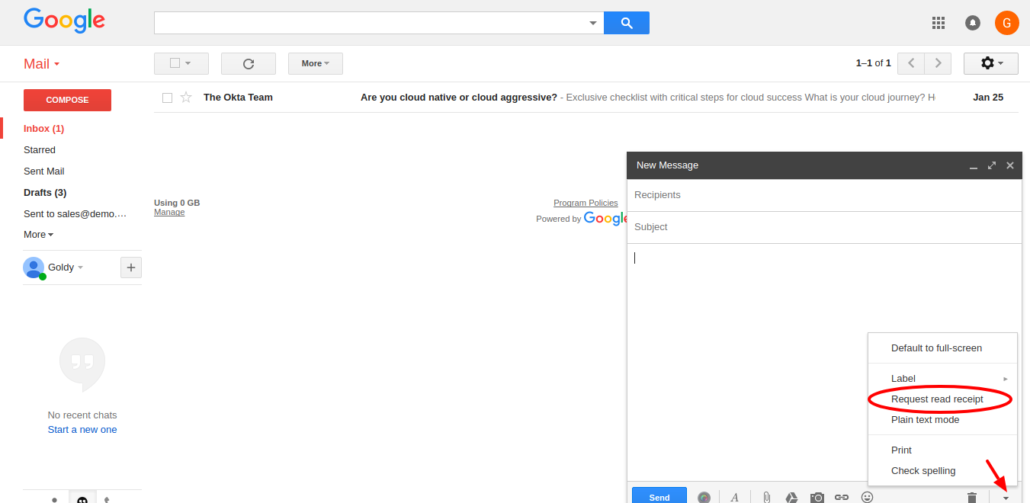Expand More labels in sidebar
Image resolution: width=1030 pixels, height=503 pixels.
point(38,234)
